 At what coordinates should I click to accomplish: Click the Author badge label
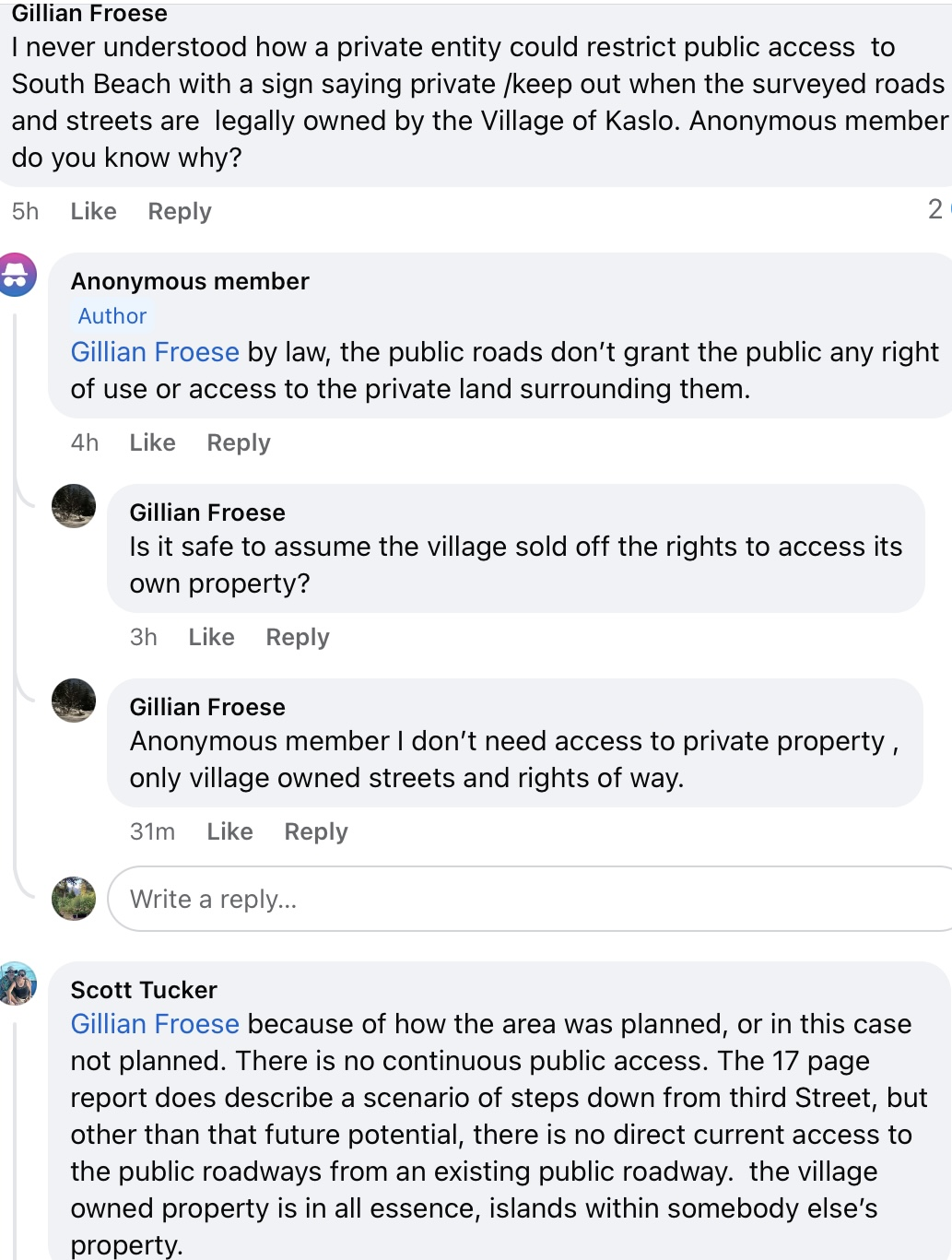click(112, 316)
